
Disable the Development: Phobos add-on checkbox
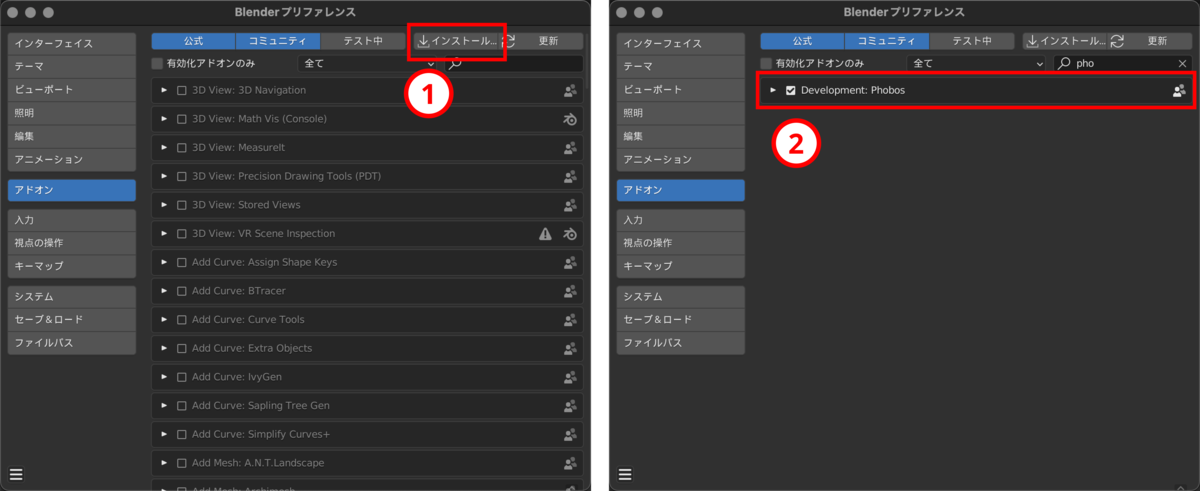(x=791, y=90)
